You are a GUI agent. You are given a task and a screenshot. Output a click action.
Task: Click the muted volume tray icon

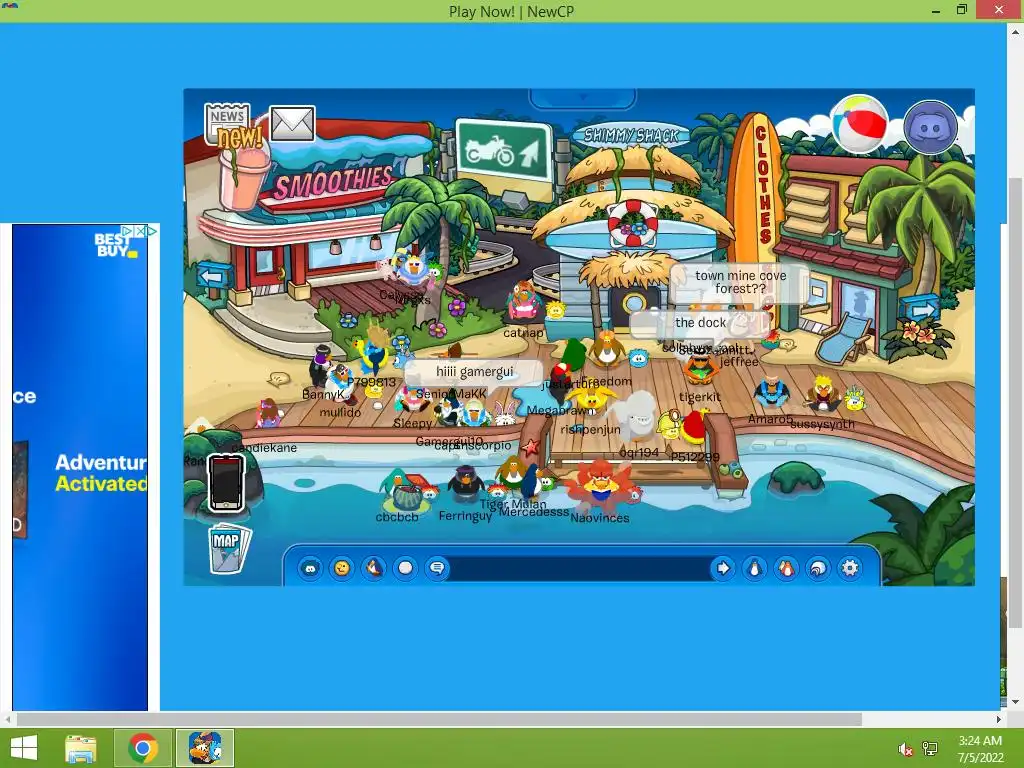click(905, 749)
